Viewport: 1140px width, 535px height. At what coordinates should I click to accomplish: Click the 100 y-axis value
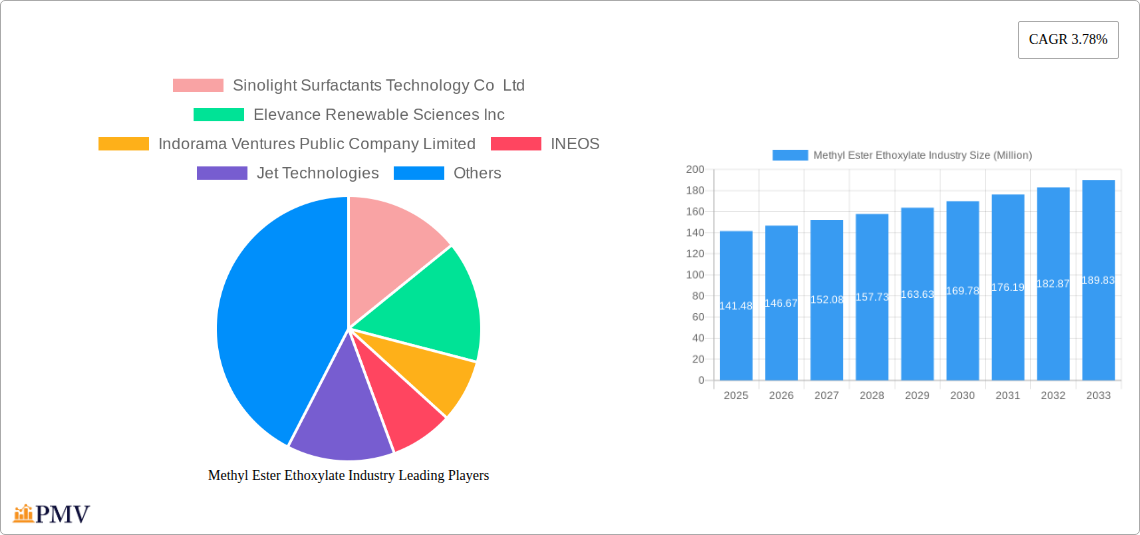695,275
